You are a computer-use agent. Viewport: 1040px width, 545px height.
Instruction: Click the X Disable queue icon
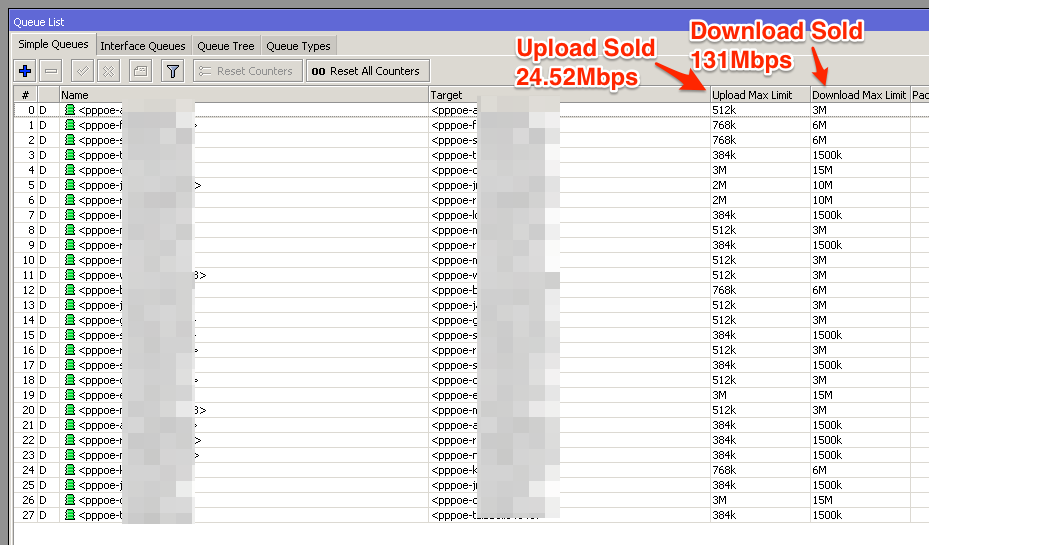click(109, 71)
